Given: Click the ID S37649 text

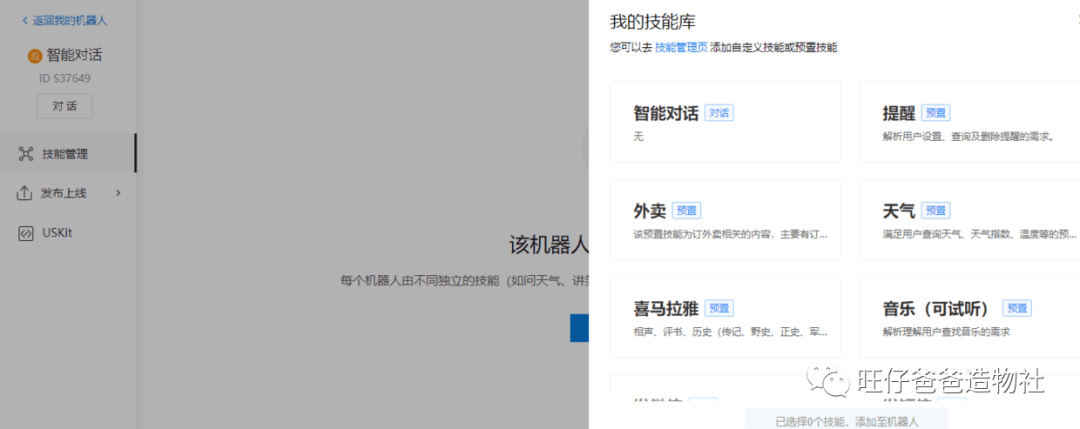Looking at the screenshot, I should coord(64,79).
